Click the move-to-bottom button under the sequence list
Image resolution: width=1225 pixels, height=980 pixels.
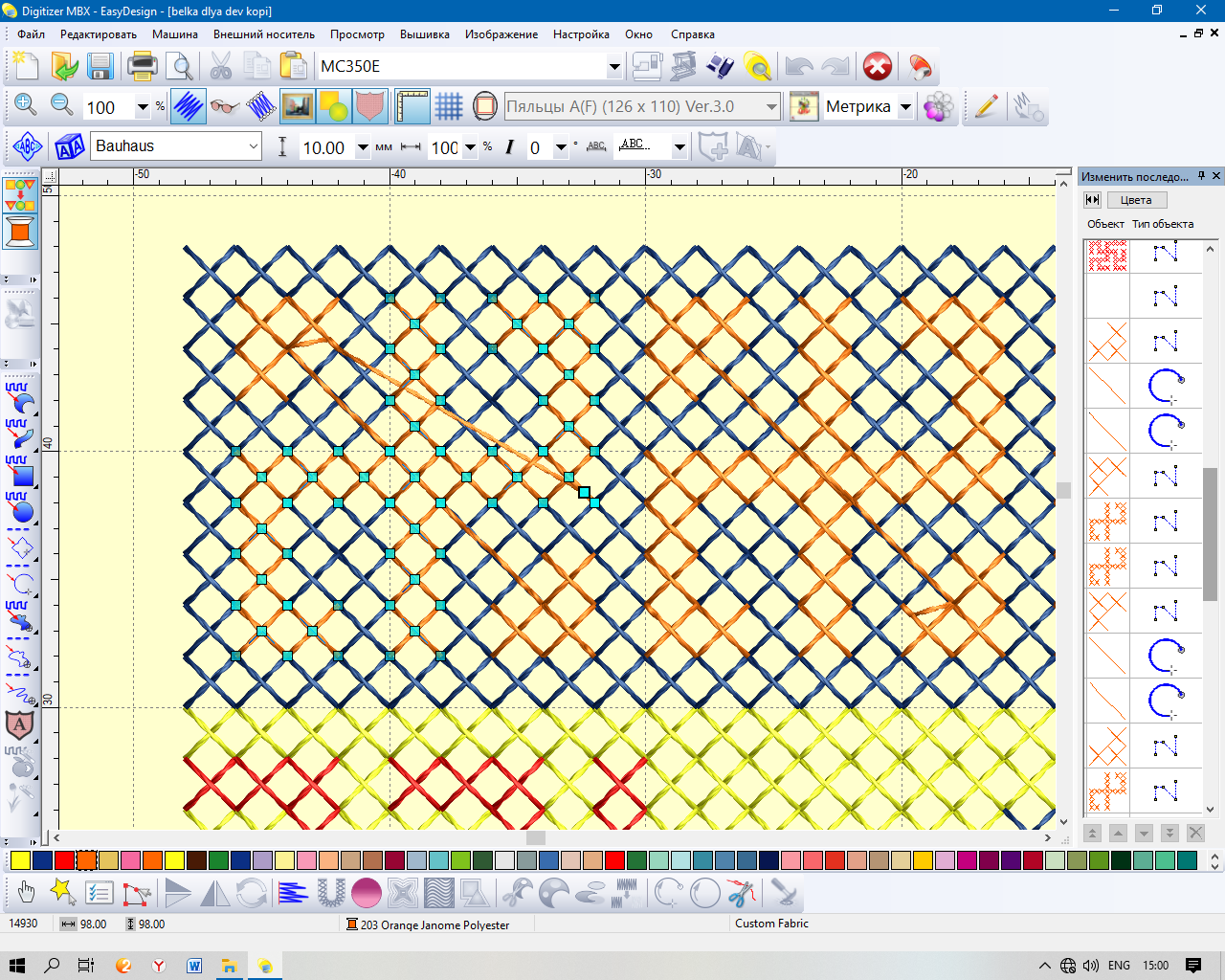1169,833
